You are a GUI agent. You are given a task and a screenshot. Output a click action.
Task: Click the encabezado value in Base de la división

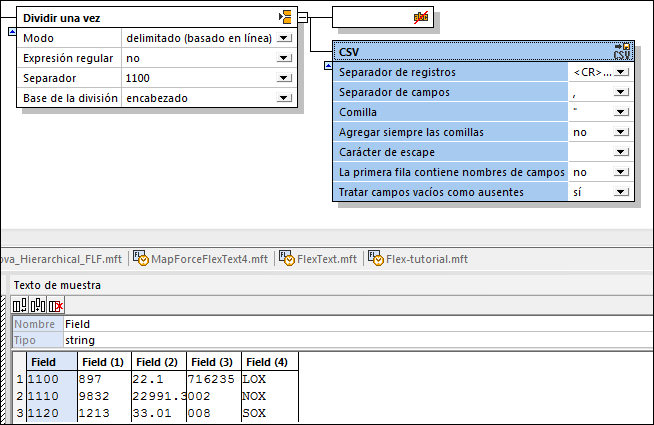(x=157, y=98)
